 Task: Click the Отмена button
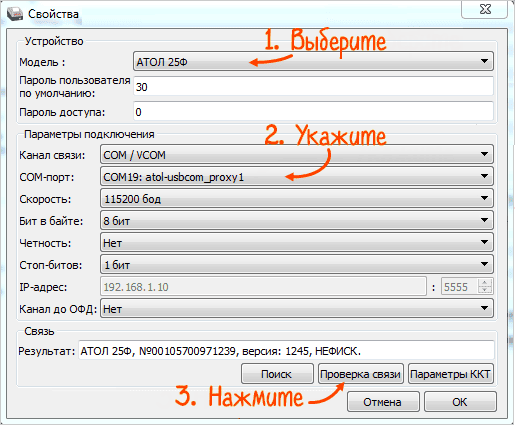click(383, 402)
